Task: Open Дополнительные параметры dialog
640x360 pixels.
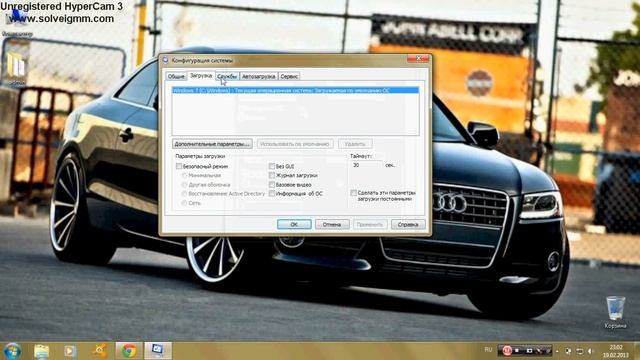Action: pos(212,144)
